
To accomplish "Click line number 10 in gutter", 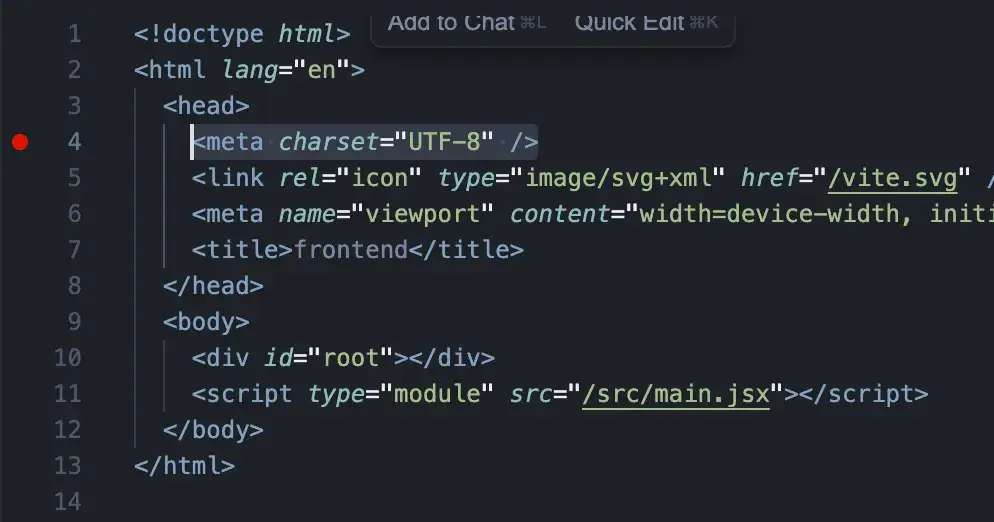I will (68, 358).
